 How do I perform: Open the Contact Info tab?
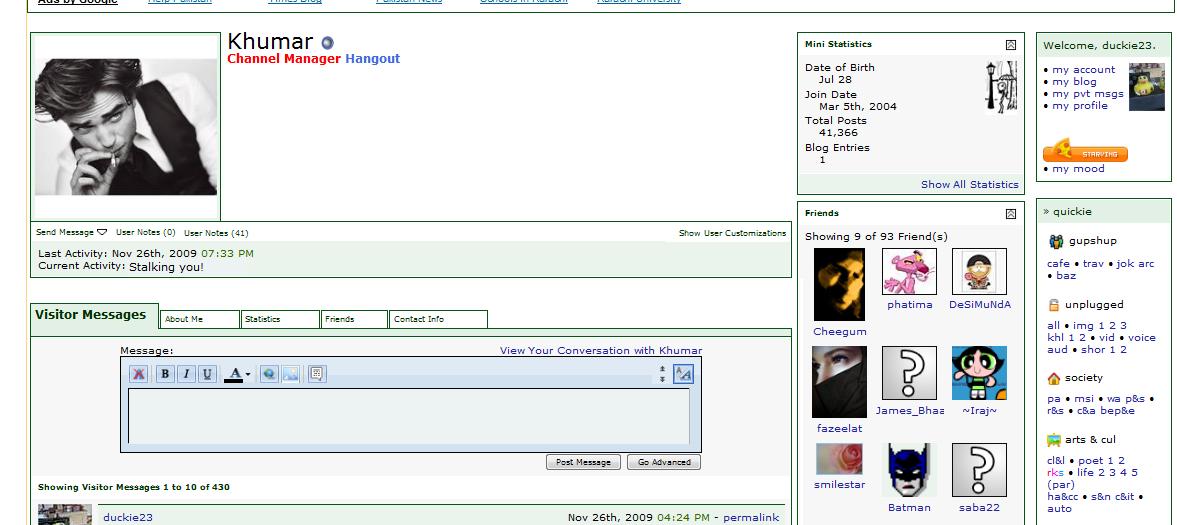(x=437, y=319)
